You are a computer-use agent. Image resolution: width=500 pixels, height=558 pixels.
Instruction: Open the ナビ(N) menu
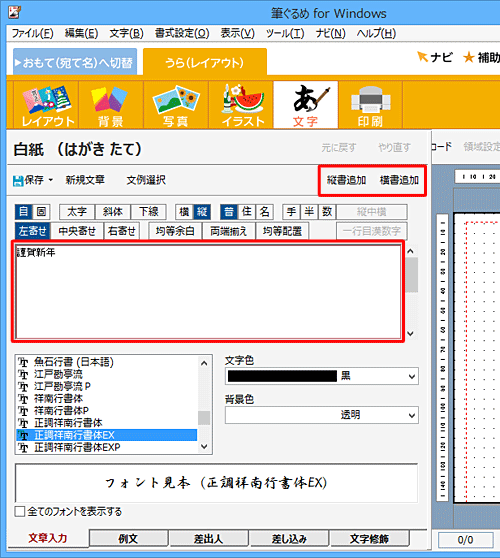tap(331, 33)
